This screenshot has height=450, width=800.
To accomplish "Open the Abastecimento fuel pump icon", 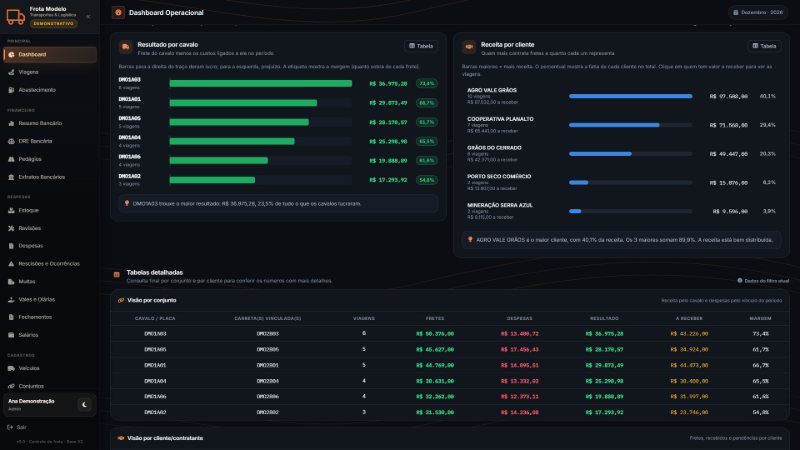I will click(11, 90).
